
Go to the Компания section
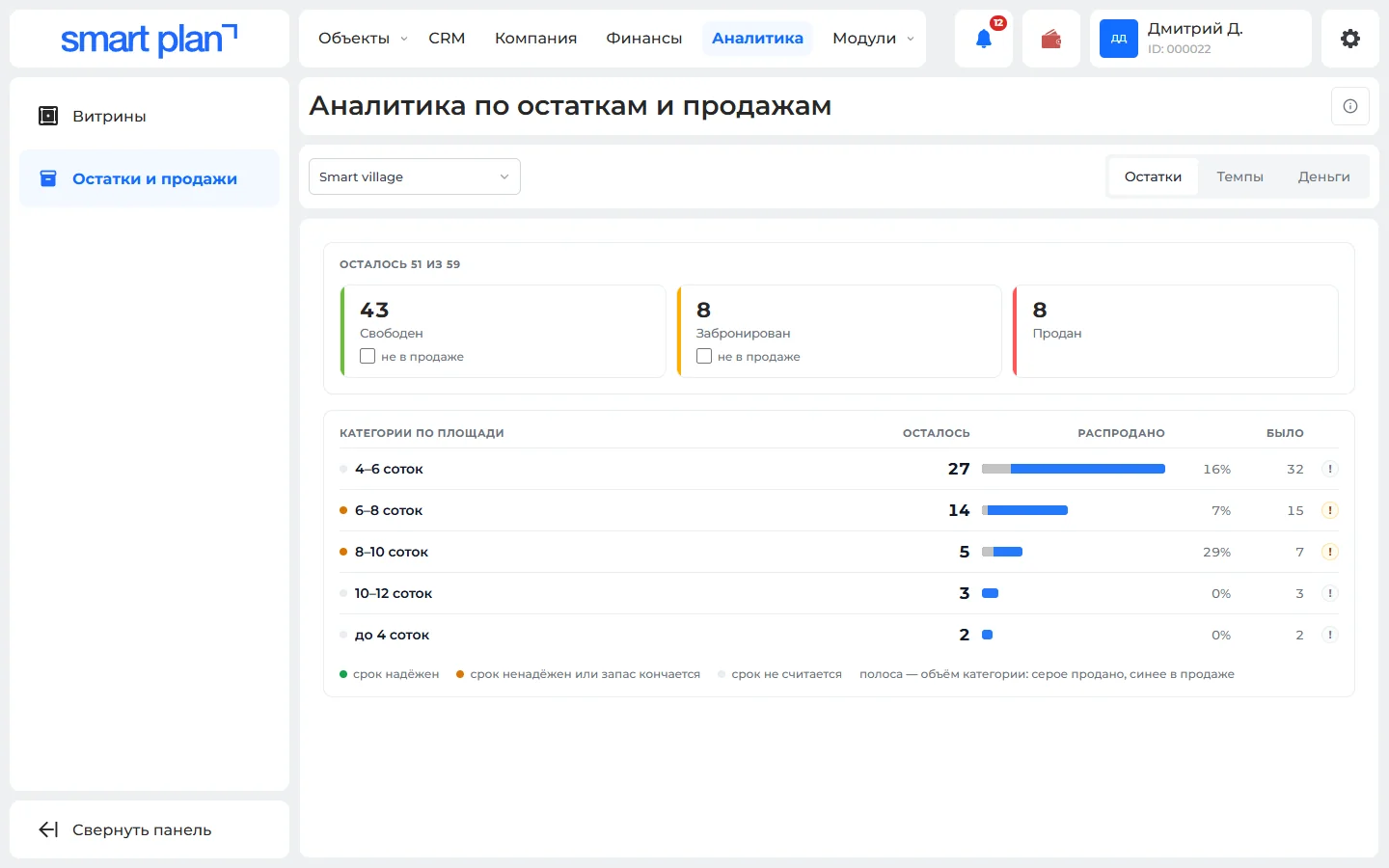[x=535, y=39]
